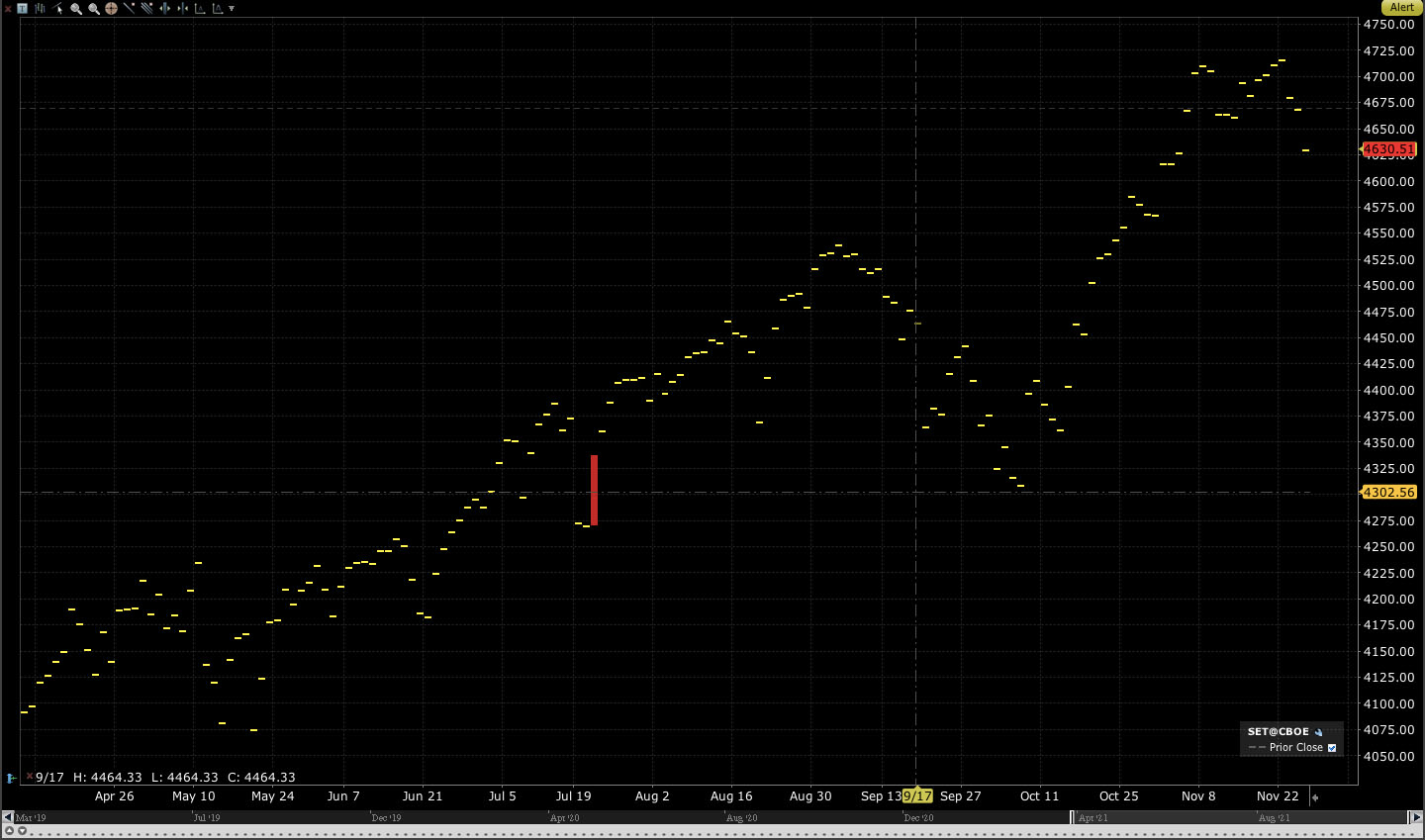Click the 4500.00 price axis label
This screenshot has width=1425, height=840.
[1389, 286]
